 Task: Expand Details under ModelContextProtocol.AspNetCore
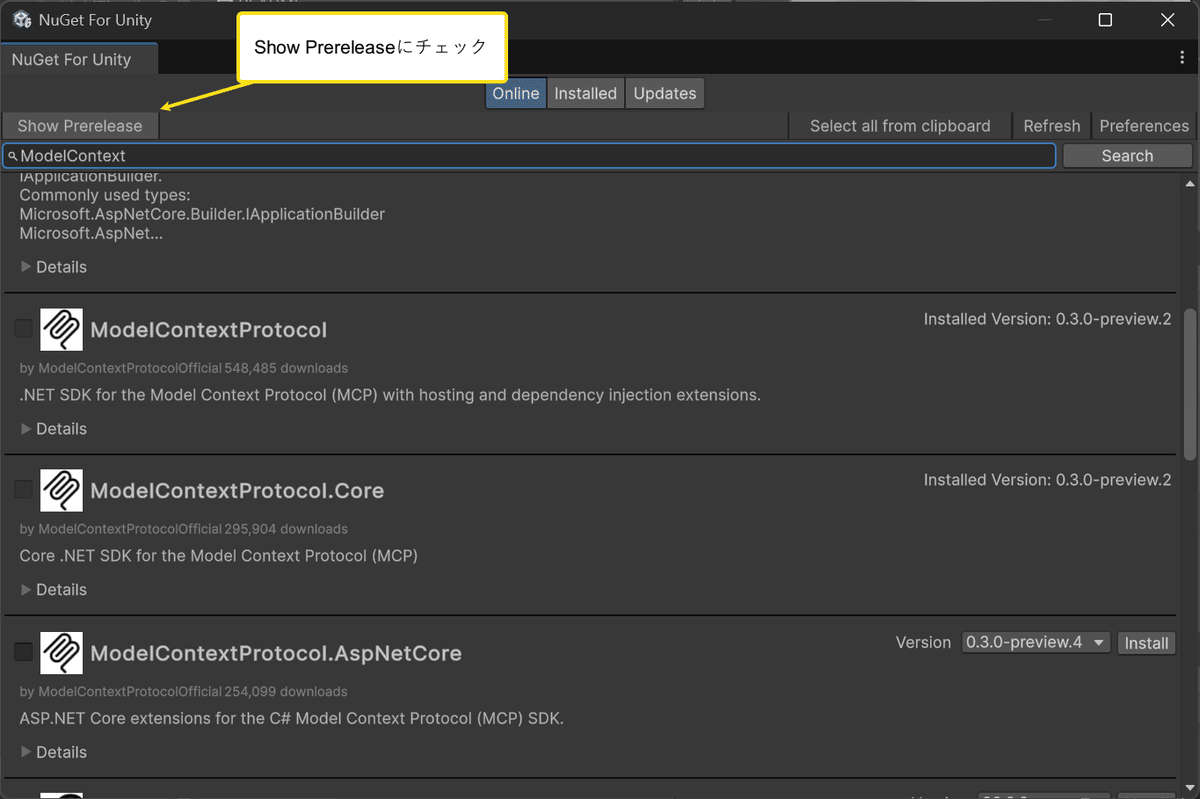(x=54, y=752)
